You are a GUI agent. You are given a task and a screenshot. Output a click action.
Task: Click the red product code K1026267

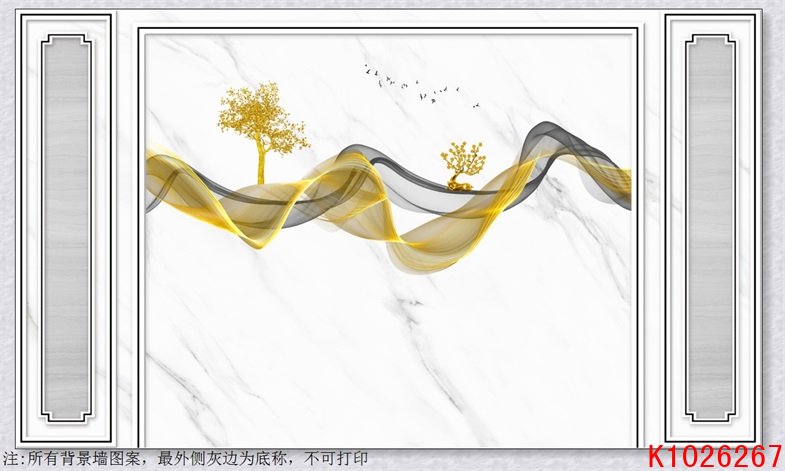point(715,457)
